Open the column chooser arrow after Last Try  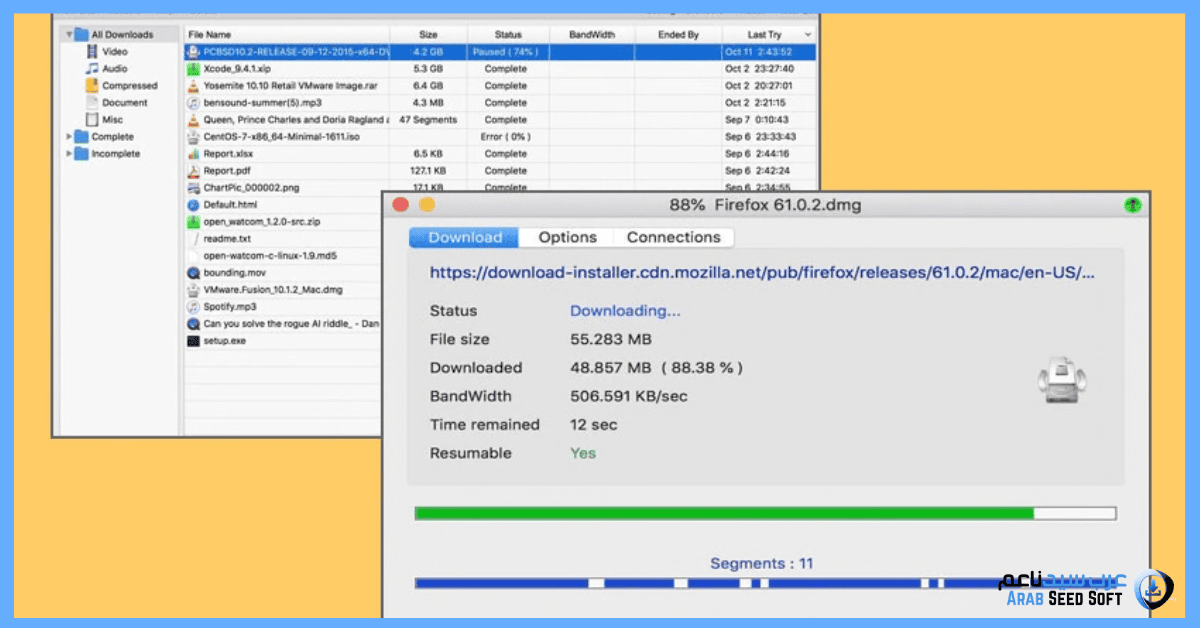pos(807,35)
